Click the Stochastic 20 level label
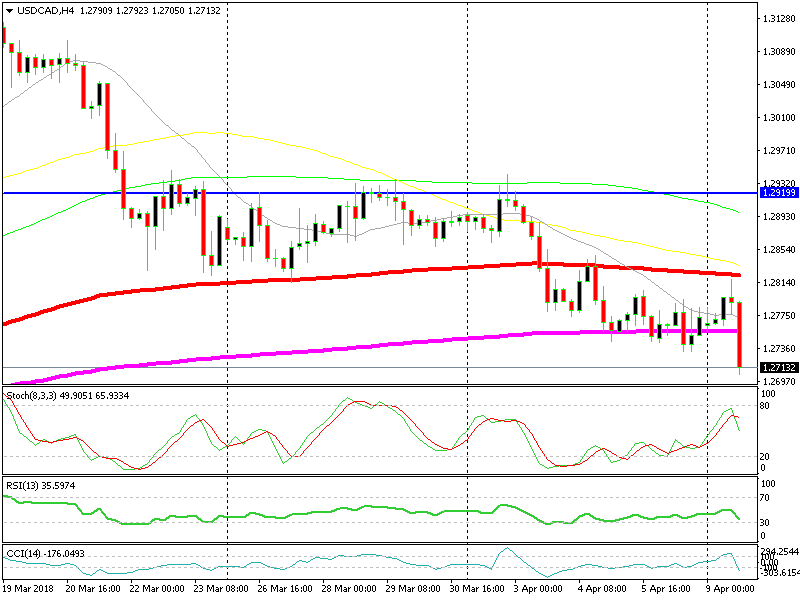 click(765, 457)
